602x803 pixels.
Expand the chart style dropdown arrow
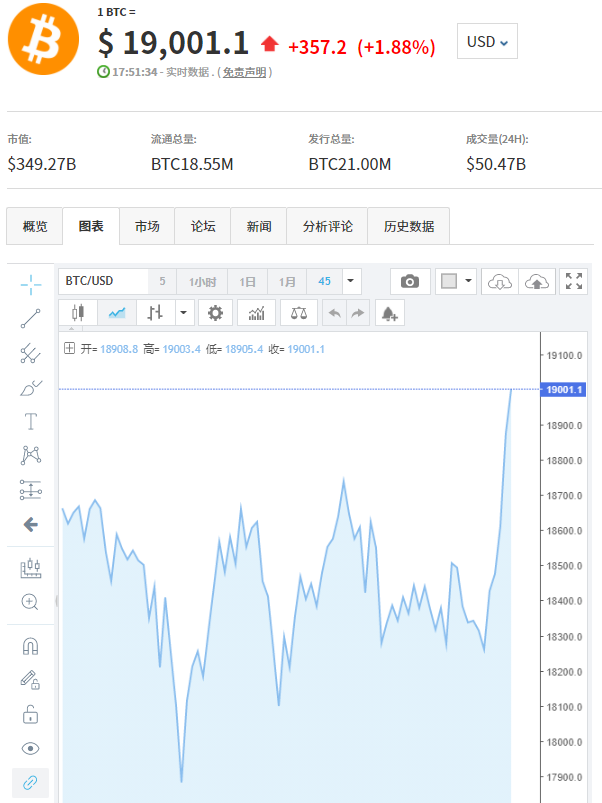click(183, 312)
